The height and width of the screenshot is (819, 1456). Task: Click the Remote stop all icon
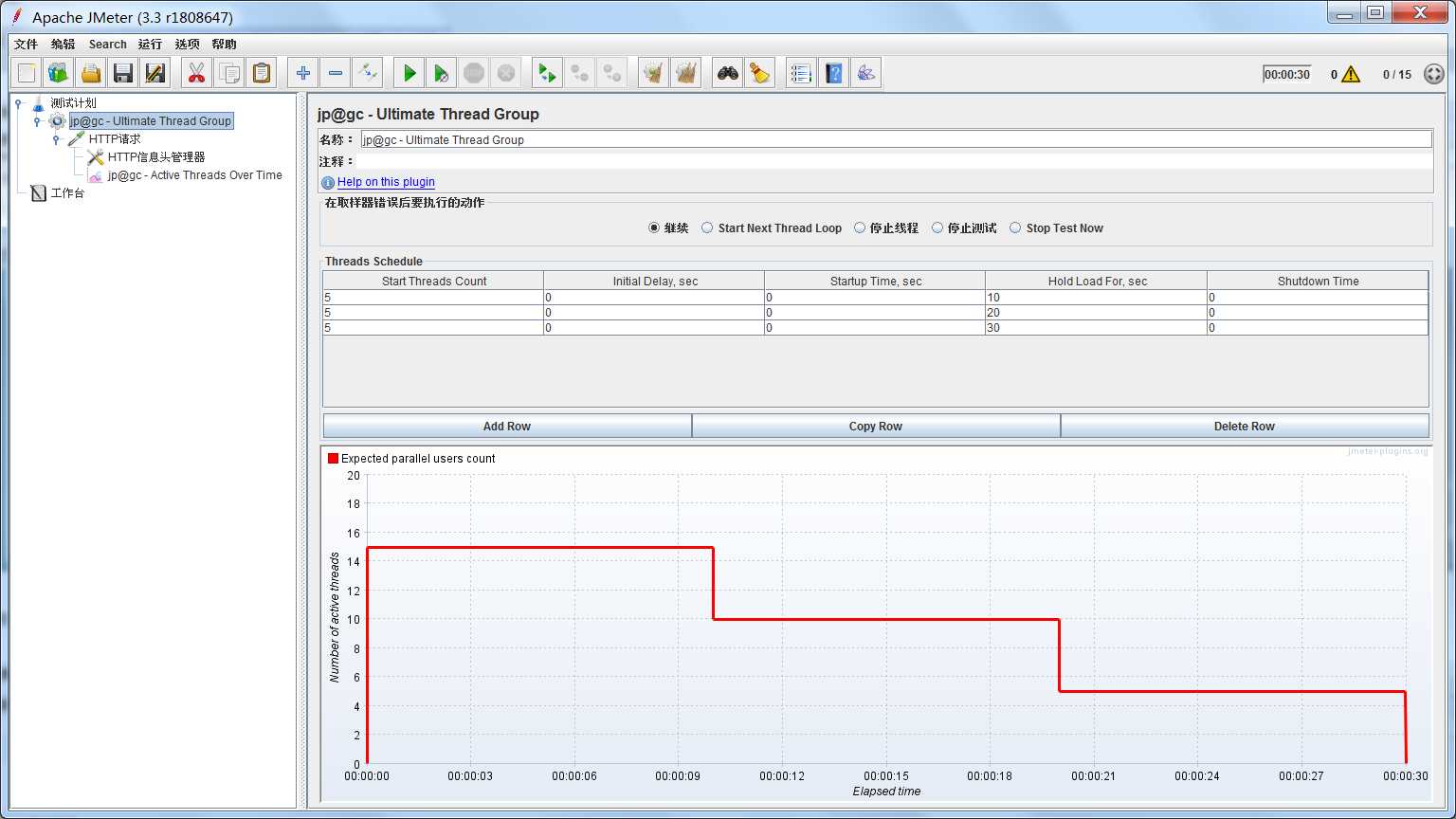coord(579,73)
